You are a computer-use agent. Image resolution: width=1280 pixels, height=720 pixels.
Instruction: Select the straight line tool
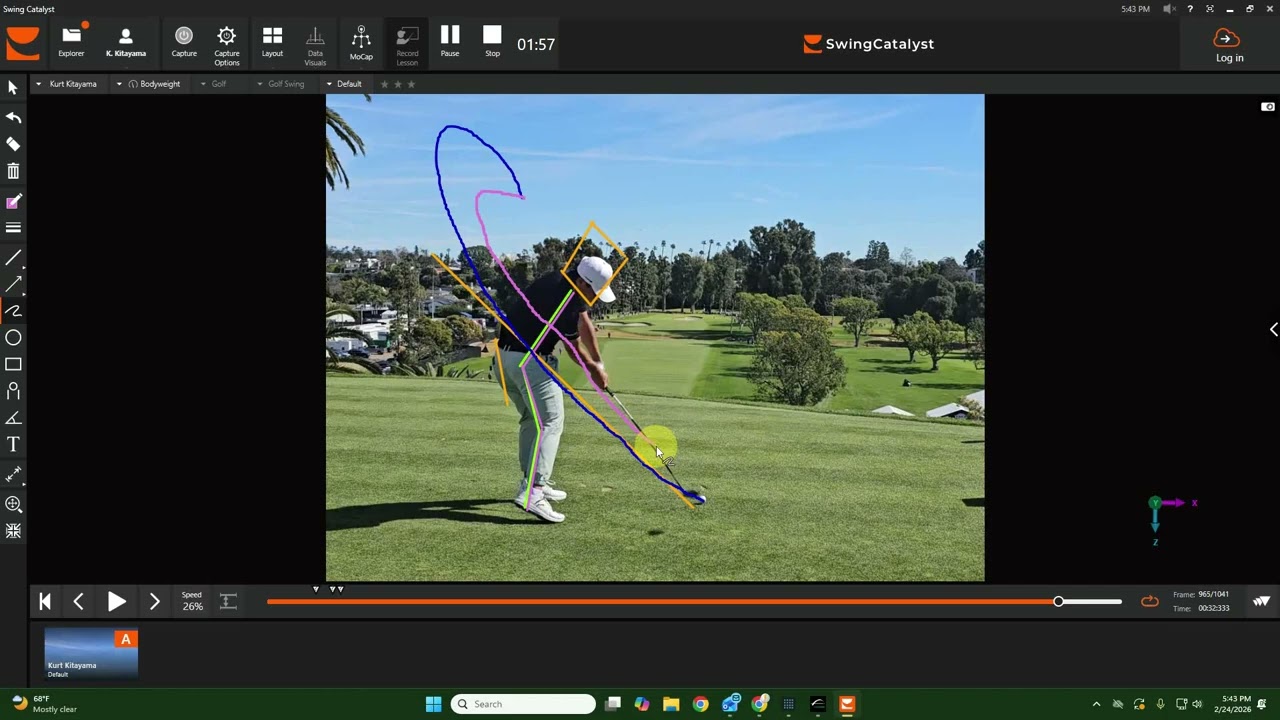click(13, 258)
